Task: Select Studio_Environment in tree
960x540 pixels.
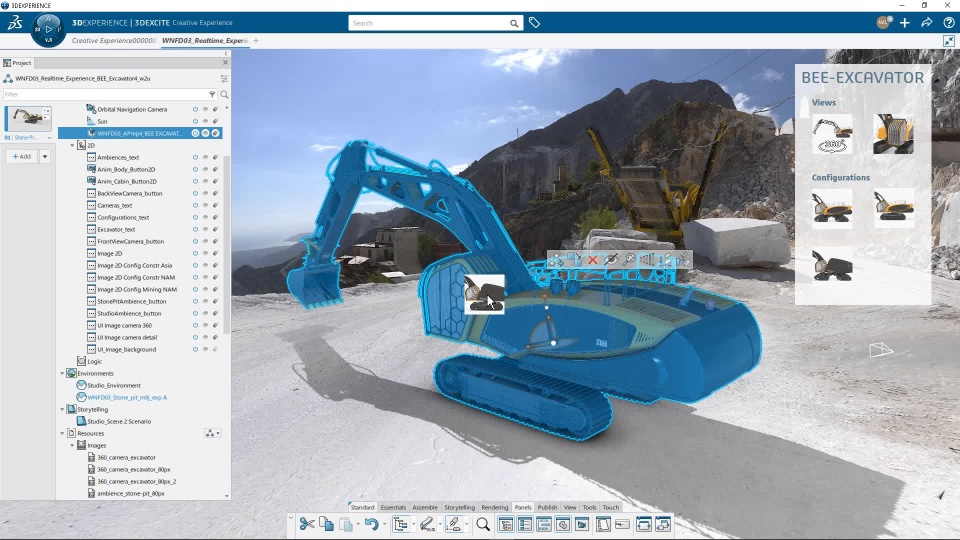Action: click(x=114, y=385)
